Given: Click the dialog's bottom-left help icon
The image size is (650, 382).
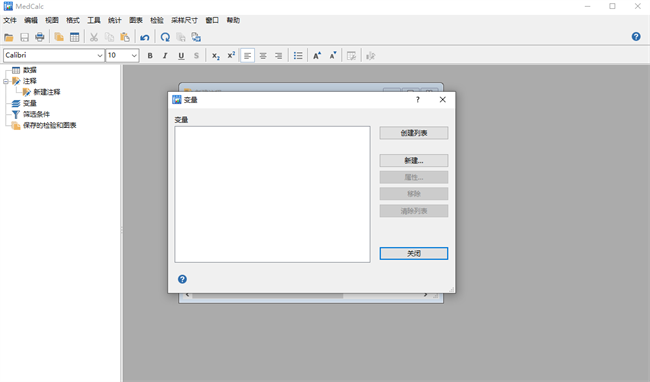Looking at the screenshot, I should (182, 279).
